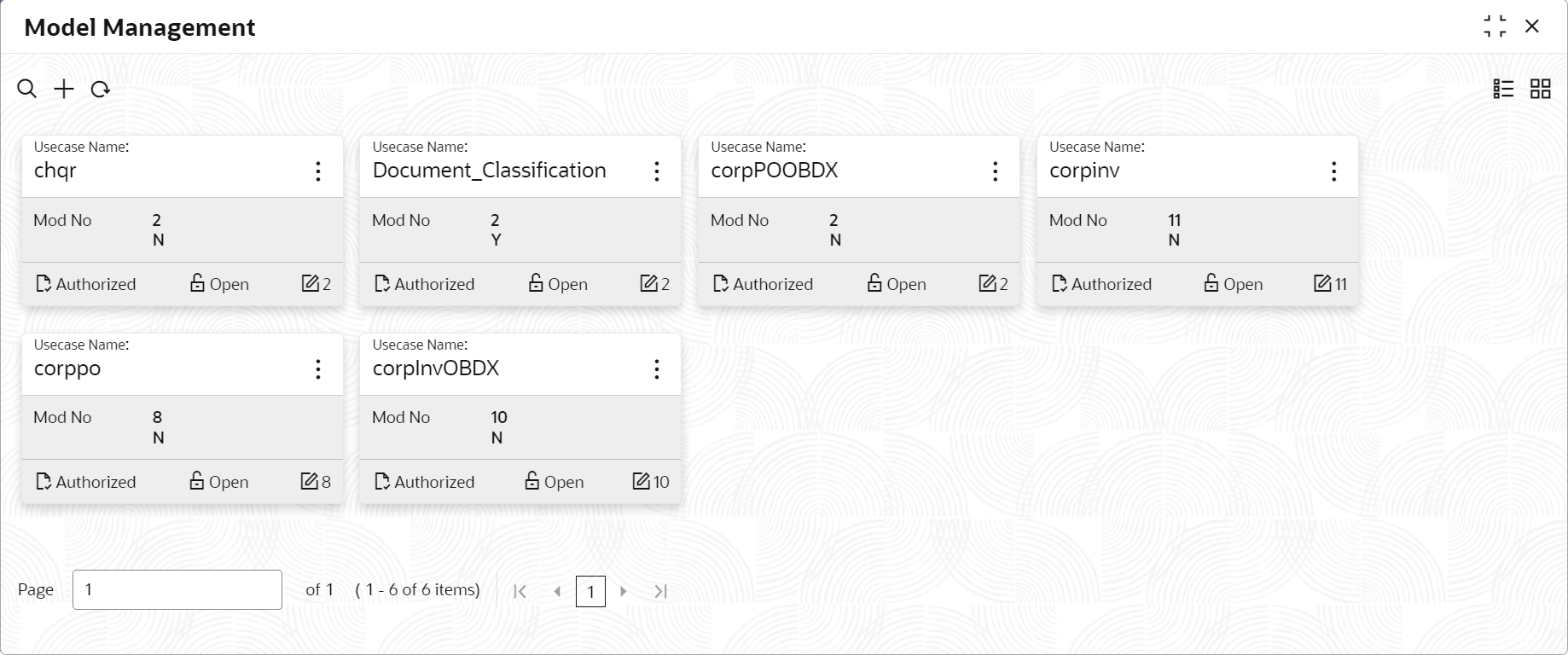This screenshot has height=655, width=1568.
Task: Expand corpPOOBDX card kebab menu
Action: pos(995,171)
